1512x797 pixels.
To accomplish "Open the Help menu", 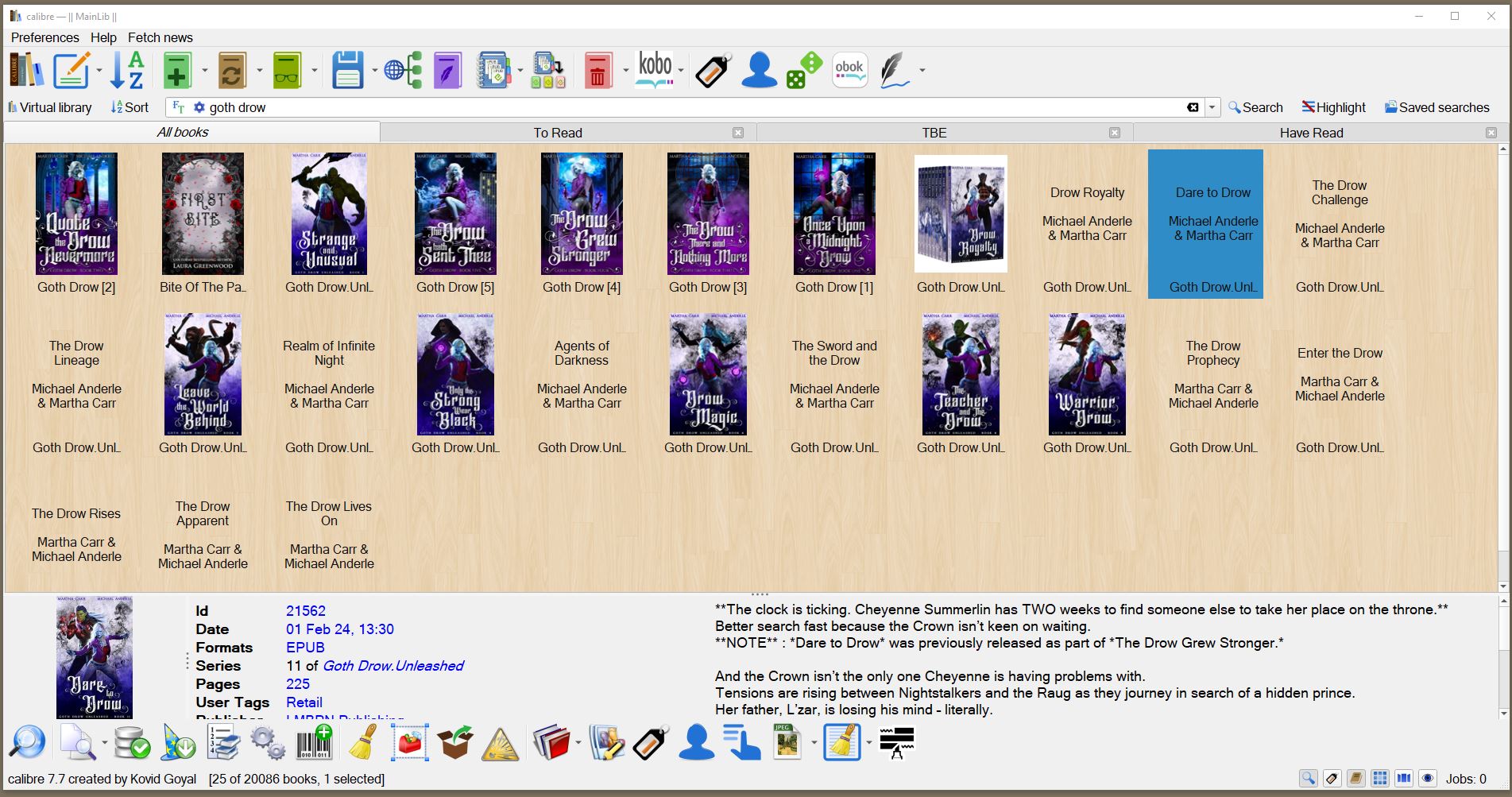I will click(x=103, y=37).
